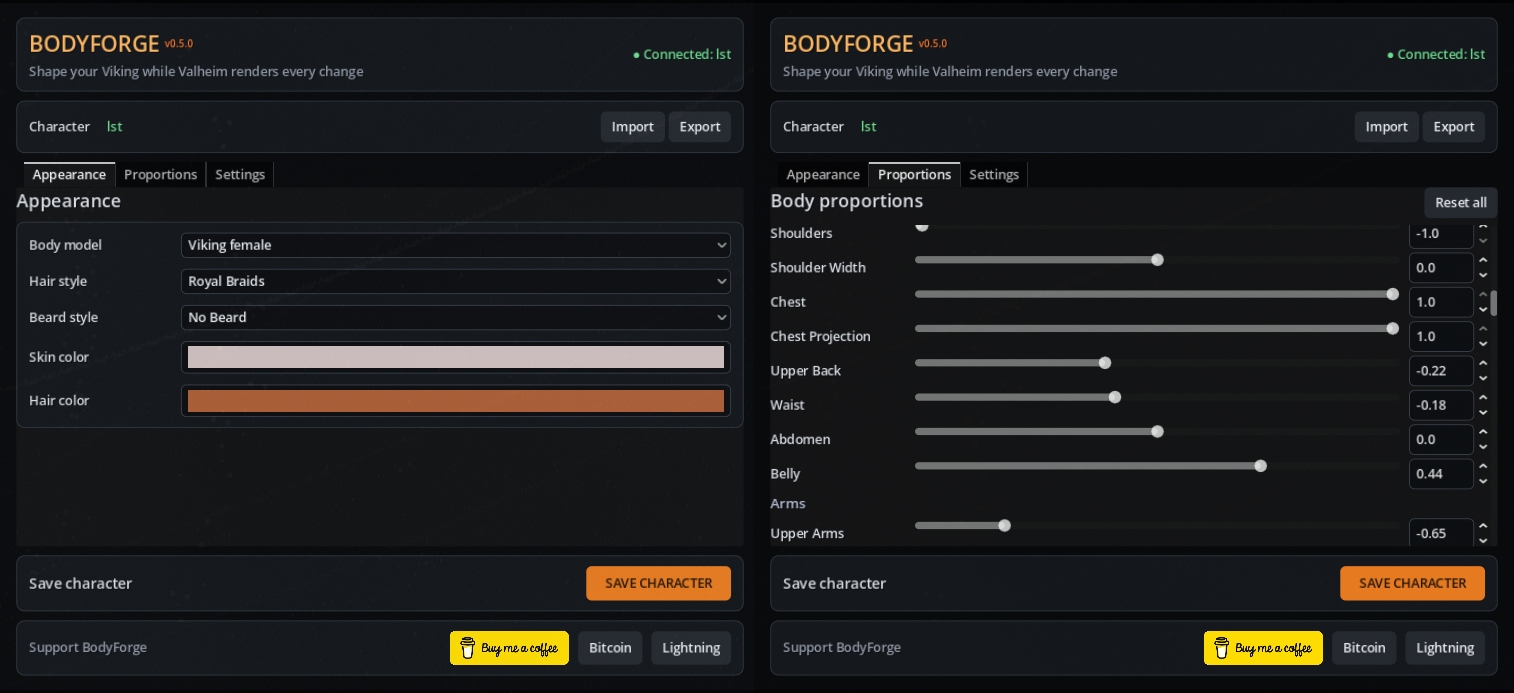Viewport: 1514px width, 693px height.
Task: Focus the Belly value field 0.44
Action: pyautogui.click(x=1441, y=474)
